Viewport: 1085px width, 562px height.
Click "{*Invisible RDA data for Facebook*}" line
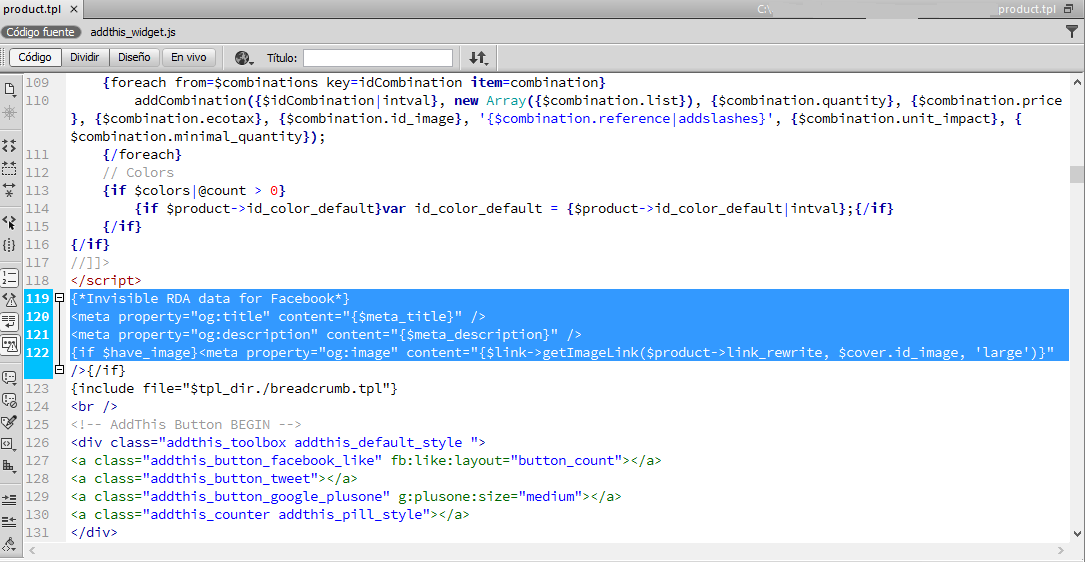[210, 298]
